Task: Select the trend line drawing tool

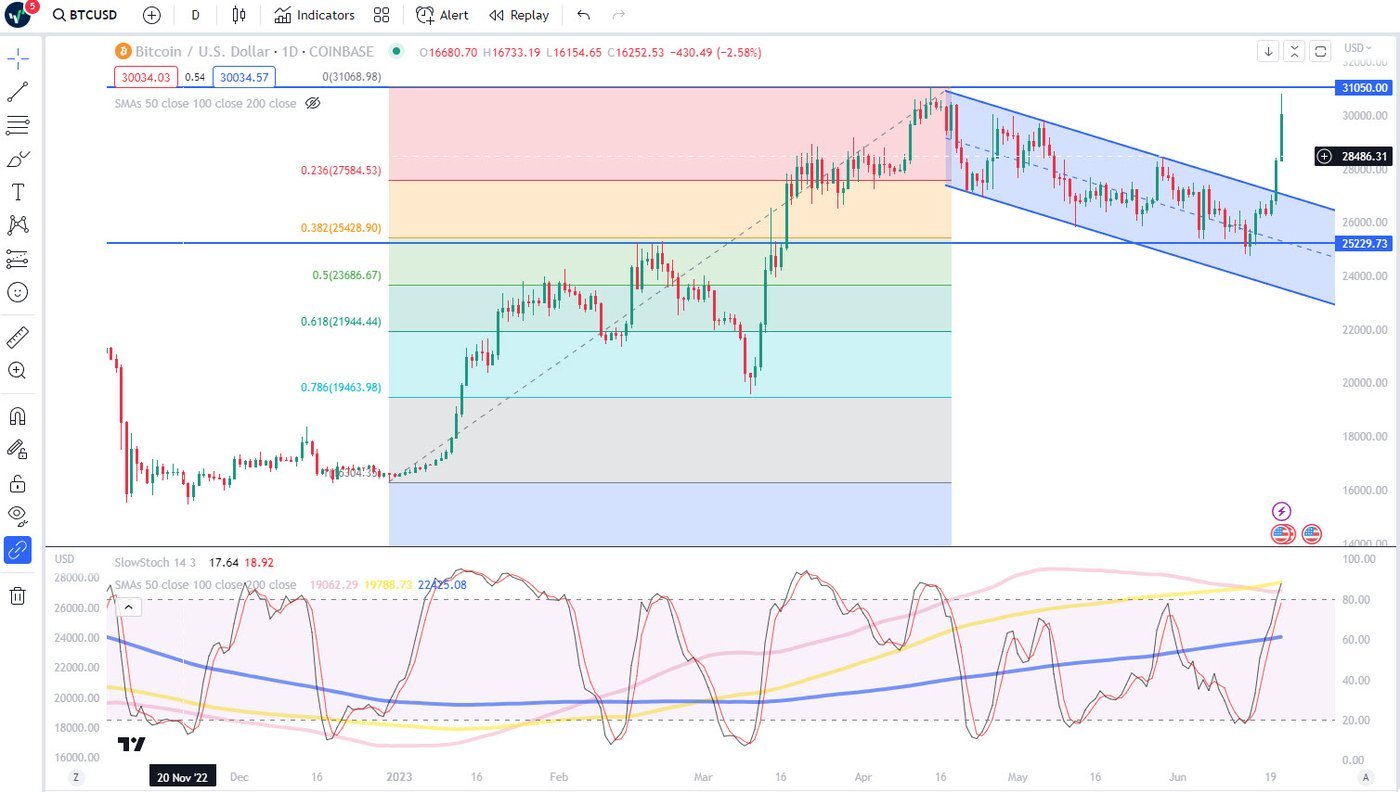Action: (18, 92)
